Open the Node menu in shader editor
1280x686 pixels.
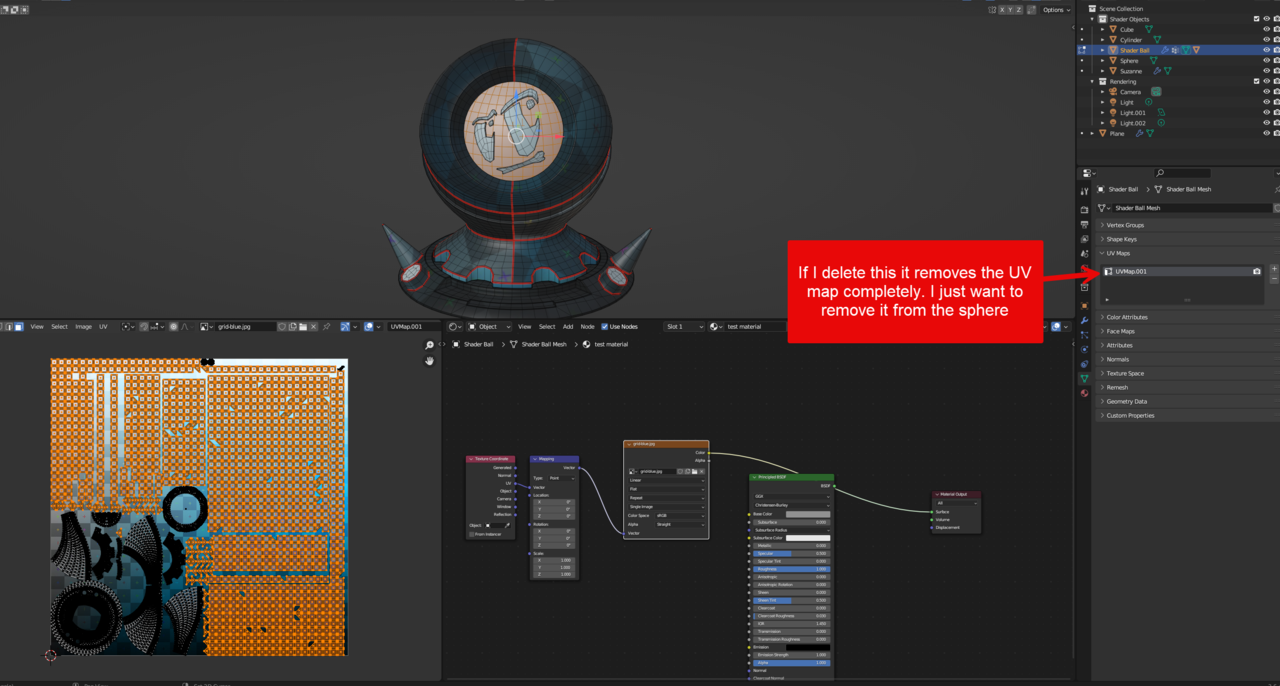[587, 327]
